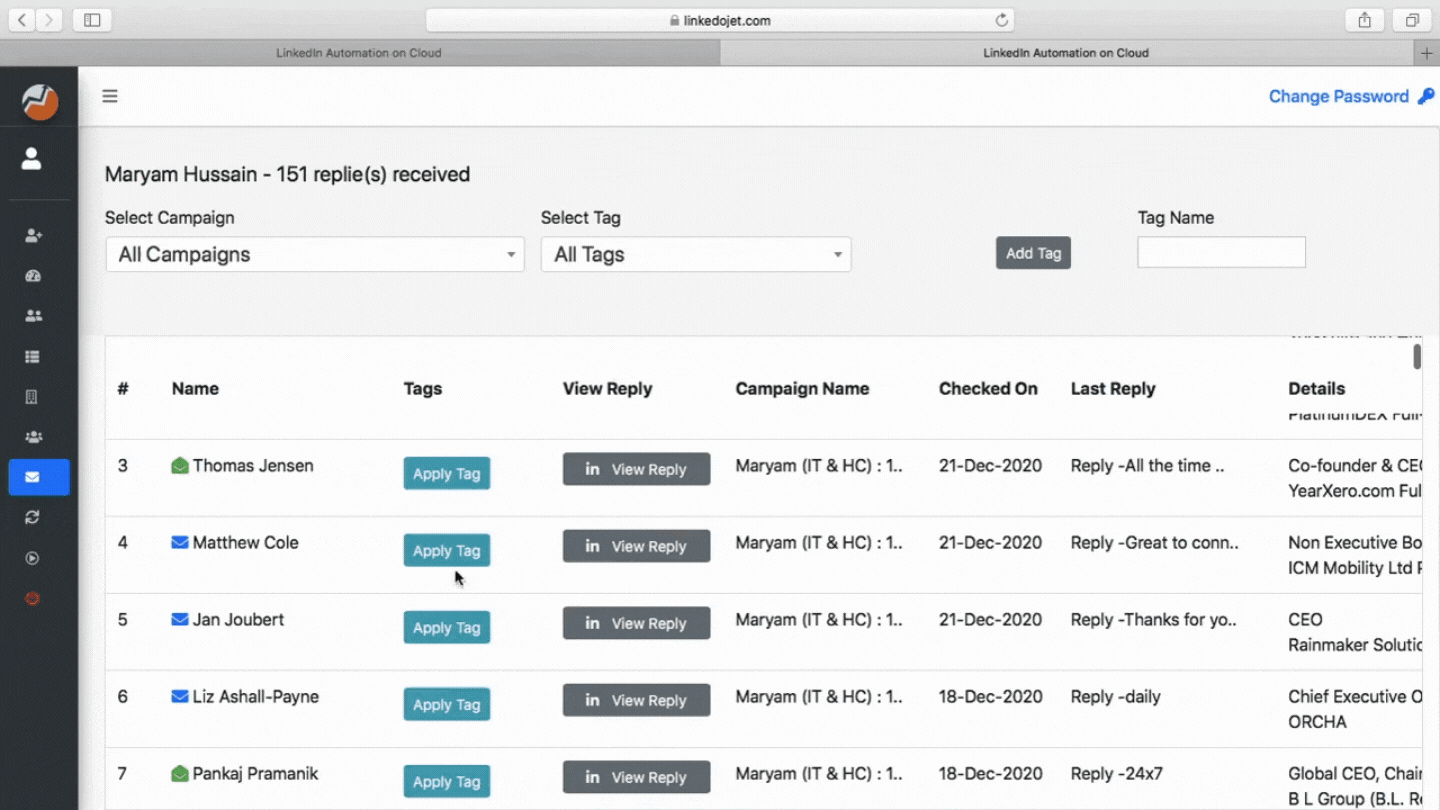This screenshot has height=810, width=1440.
Task: Click the green open-envelope icon beside Pankaj Pramanik
Action: click(x=180, y=773)
